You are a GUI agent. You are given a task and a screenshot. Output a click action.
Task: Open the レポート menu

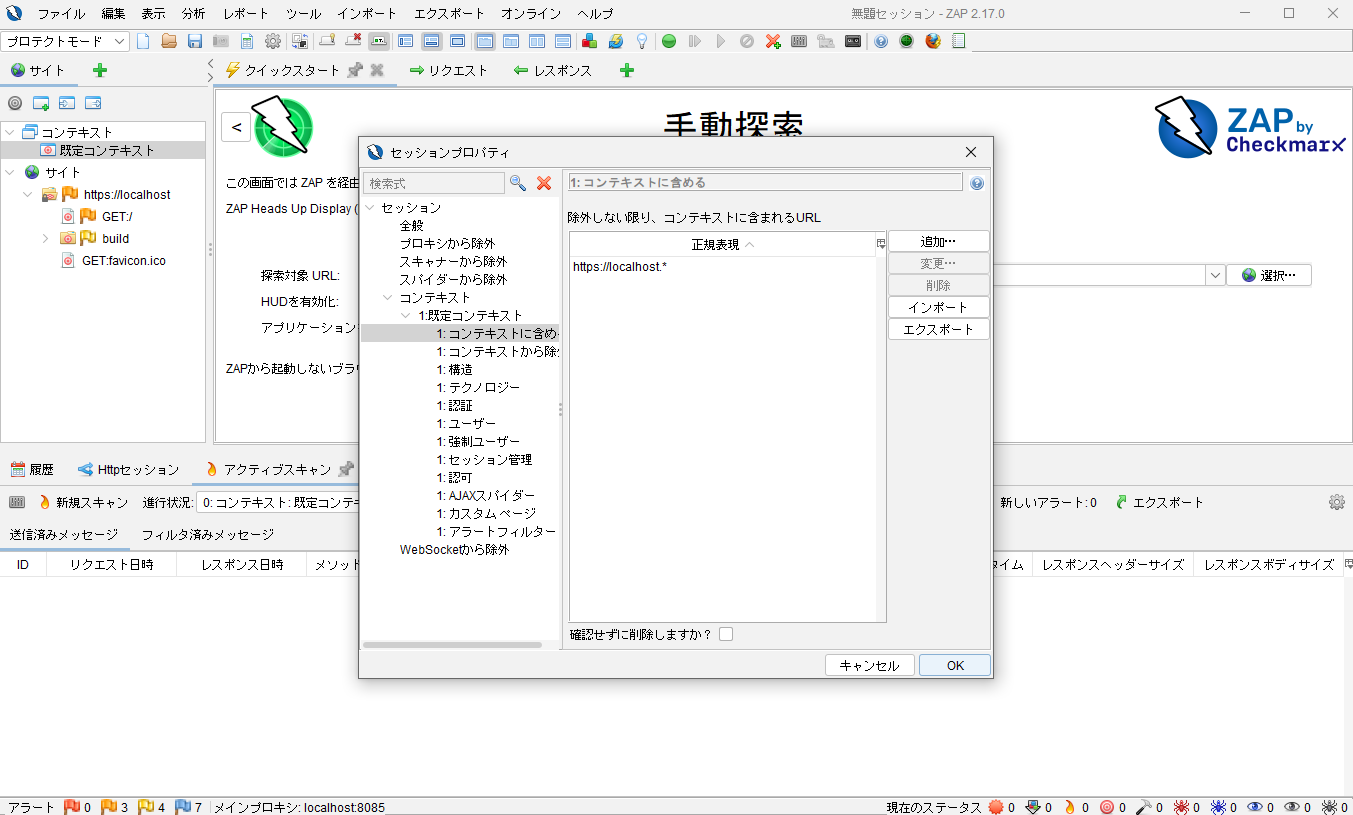tap(246, 14)
